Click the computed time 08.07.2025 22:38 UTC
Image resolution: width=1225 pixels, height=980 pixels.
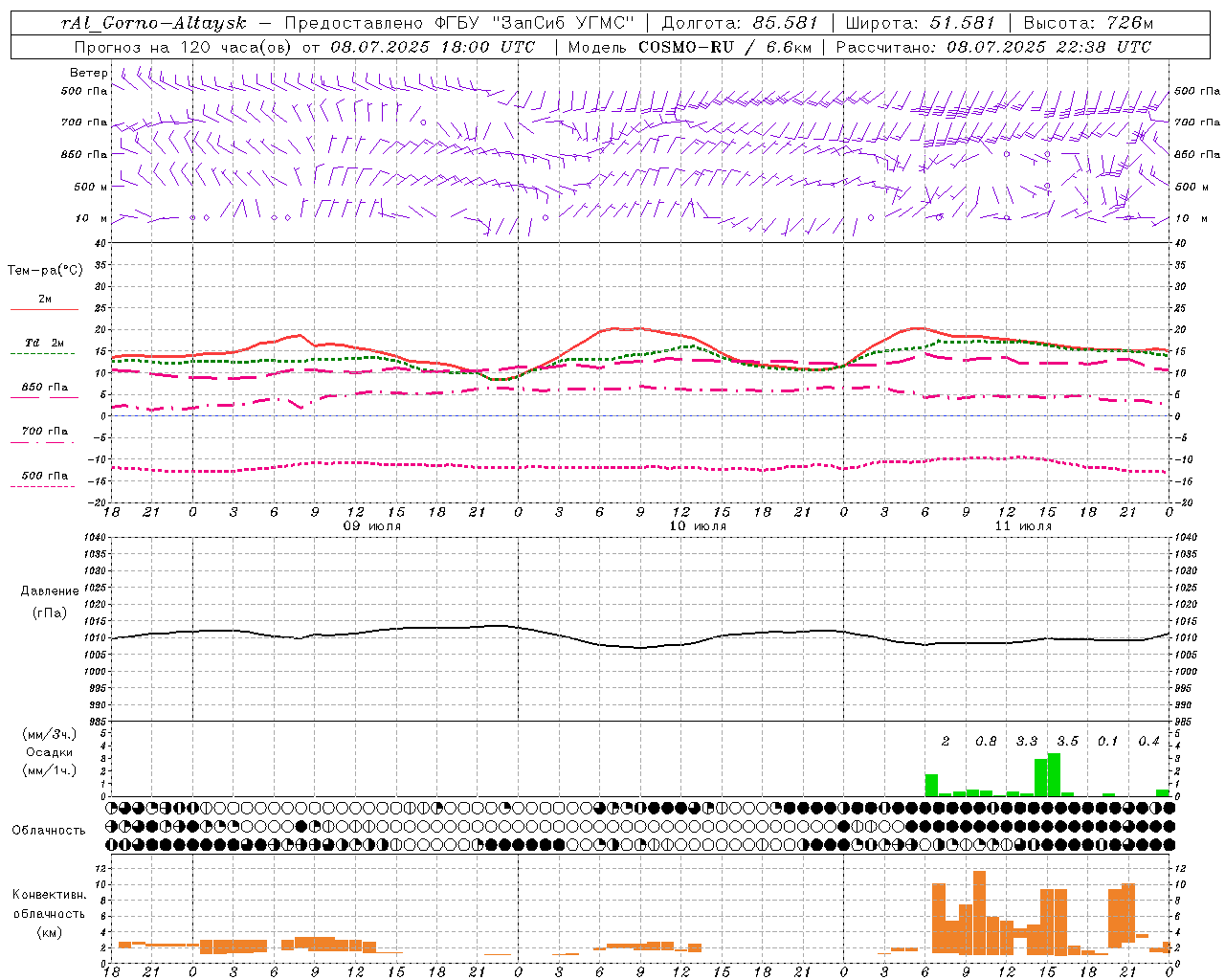(x=1049, y=47)
